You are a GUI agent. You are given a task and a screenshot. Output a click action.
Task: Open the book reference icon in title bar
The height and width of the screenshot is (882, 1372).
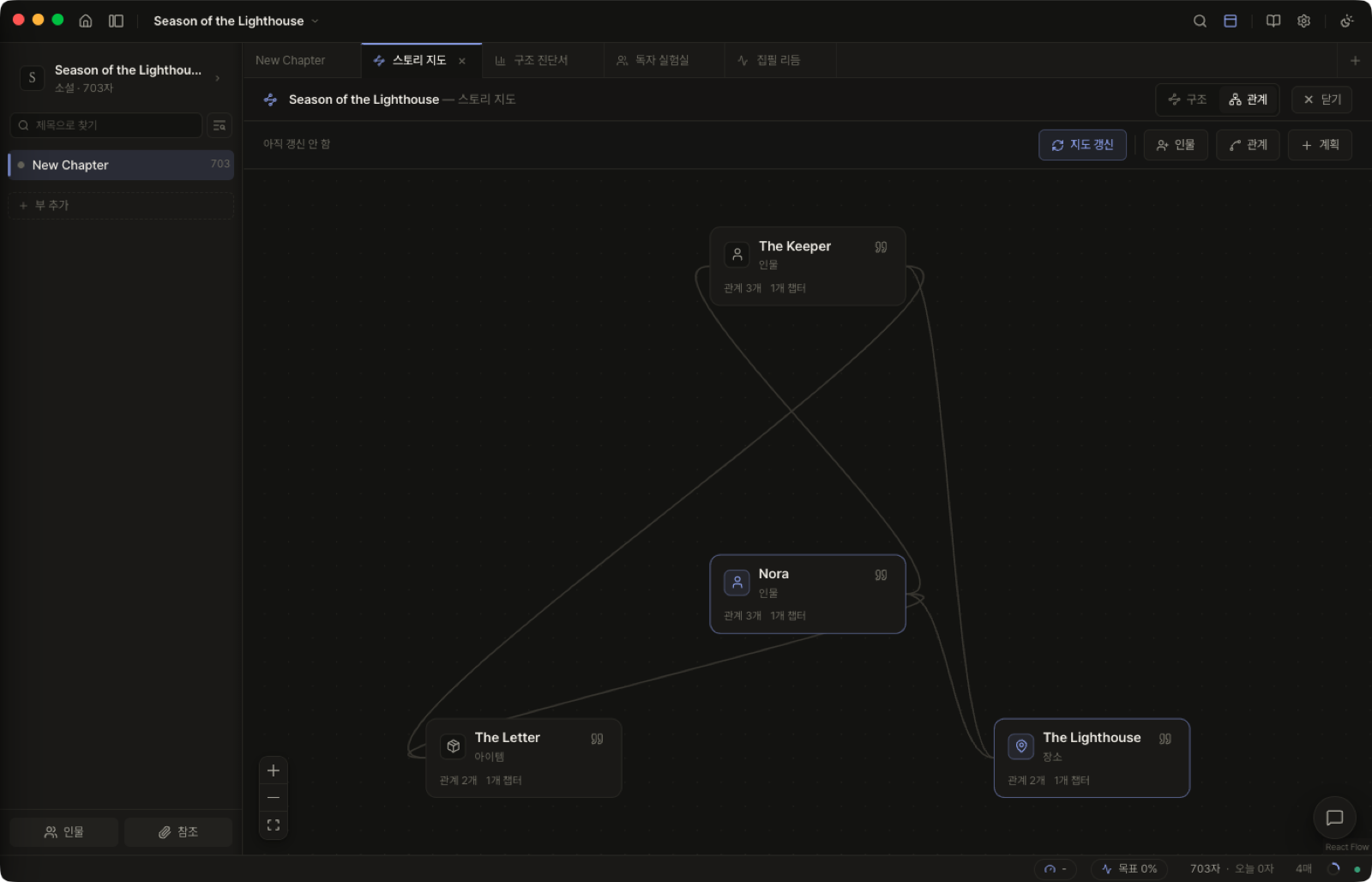1273,21
